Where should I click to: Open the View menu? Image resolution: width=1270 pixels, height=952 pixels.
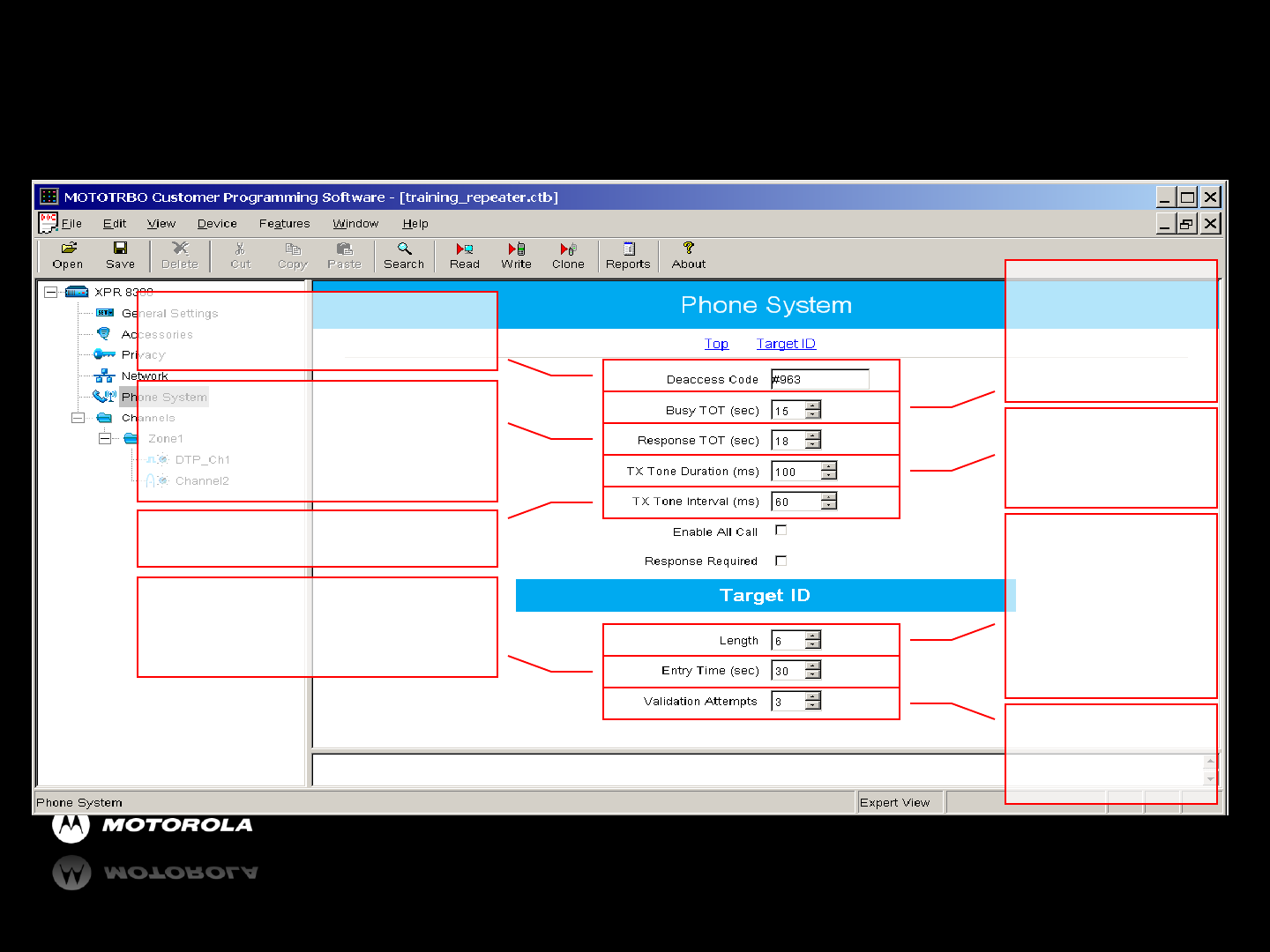(161, 224)
